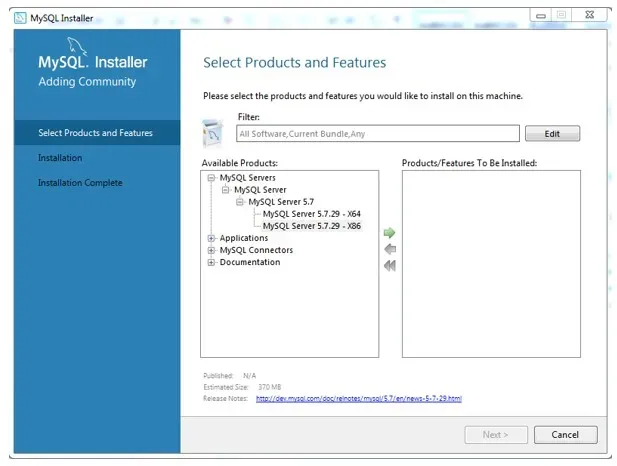Image resolution: width=617 pixels, height=466 pixels.
Task: Click the Products/Features To Be Installed list
Action: [491, 264]
